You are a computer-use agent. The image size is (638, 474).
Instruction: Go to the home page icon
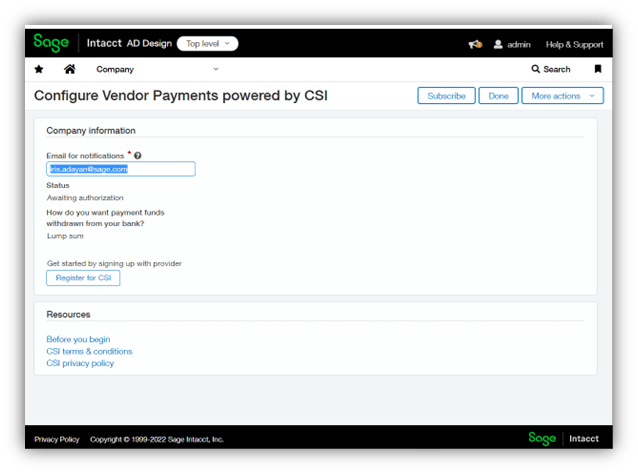pyautogui.click(x=69, y=69)
